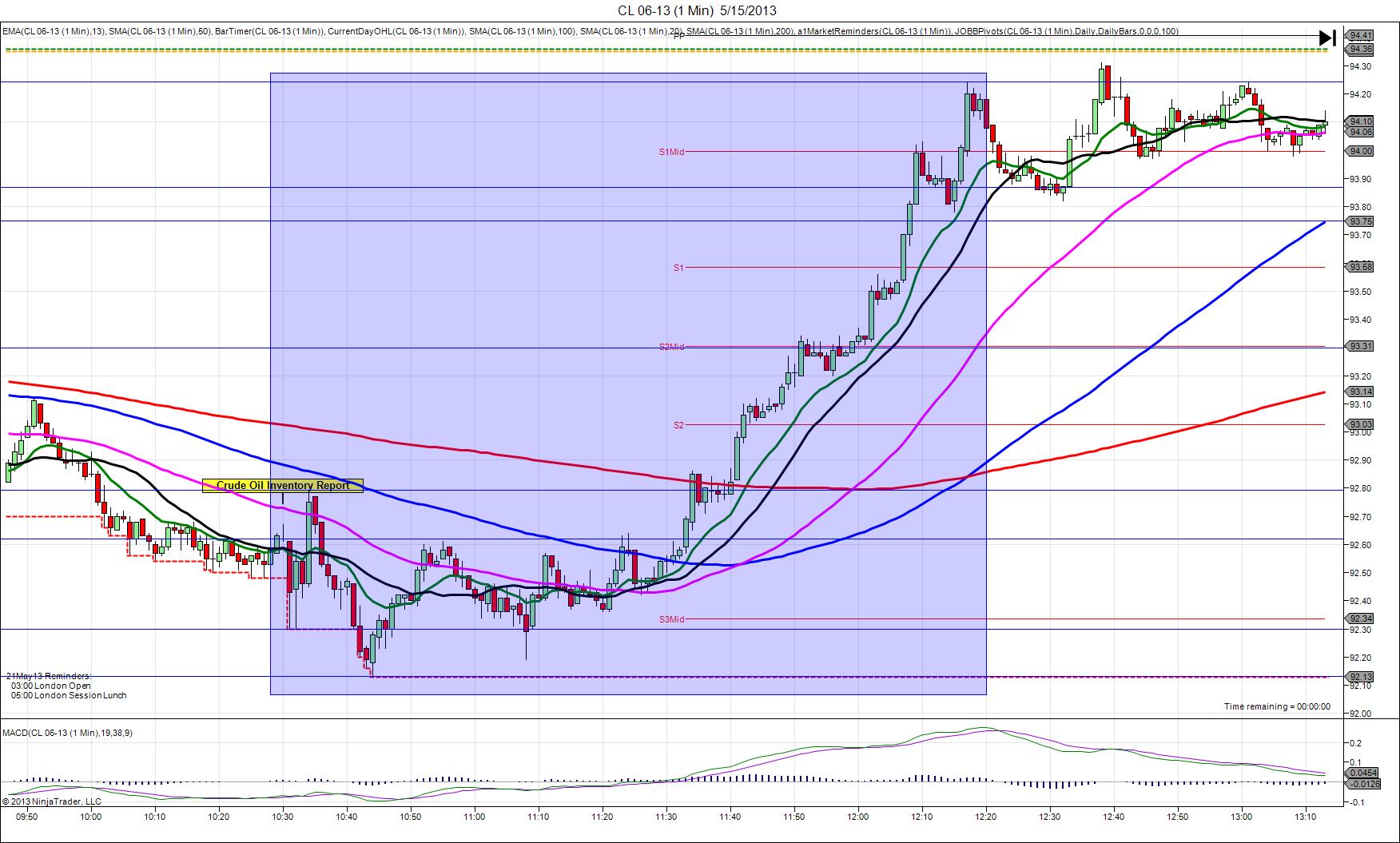Click the 93.58 S1 pivot price marker
This screenshot has height=843, width=1400.
pyautogui.click(x=1360, y=267)
